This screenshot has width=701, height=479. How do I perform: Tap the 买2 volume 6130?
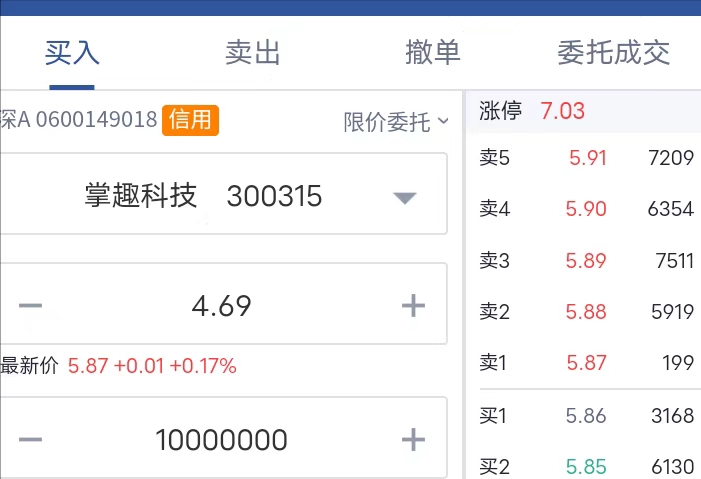pos(672,467)
